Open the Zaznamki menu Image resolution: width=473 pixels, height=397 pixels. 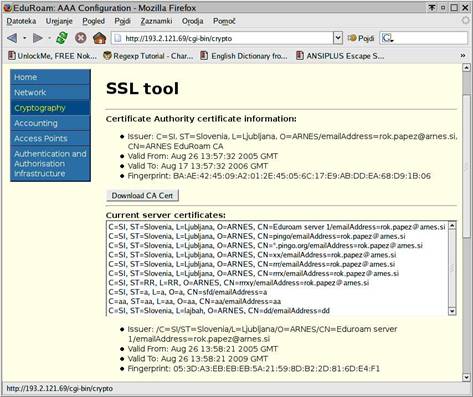point(156,21)
